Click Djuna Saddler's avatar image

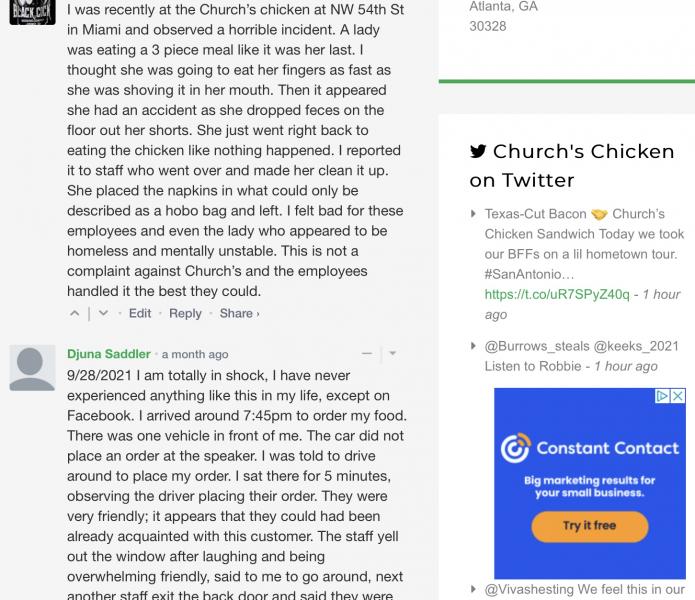(32, 368)
